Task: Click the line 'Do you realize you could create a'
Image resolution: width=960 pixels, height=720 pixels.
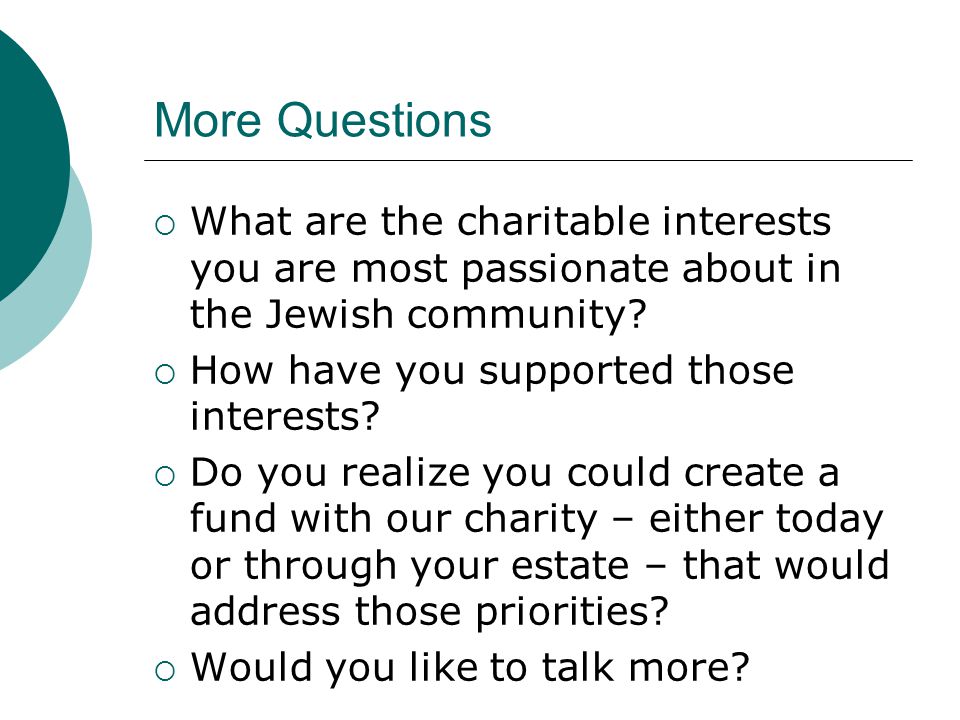Action: click(514, 474)
